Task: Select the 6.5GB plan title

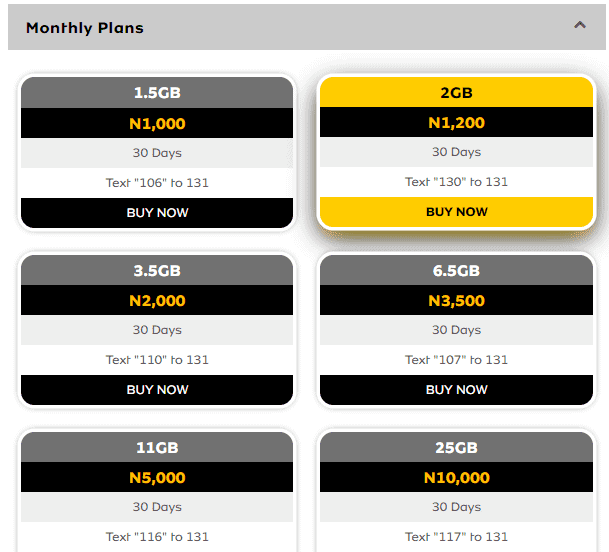Action: pos(457,271)
